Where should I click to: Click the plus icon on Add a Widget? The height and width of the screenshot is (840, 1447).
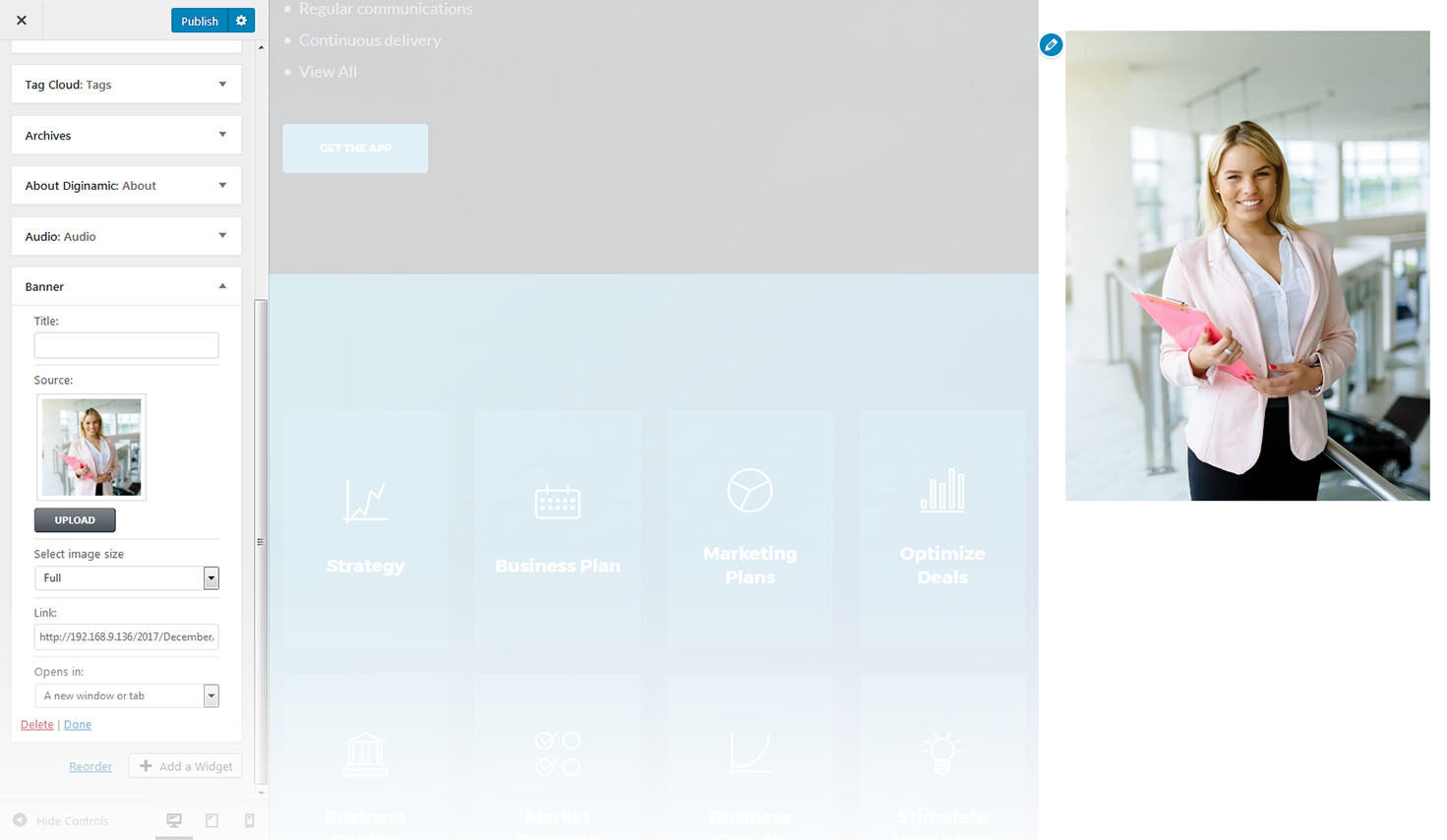click(146, 766)
